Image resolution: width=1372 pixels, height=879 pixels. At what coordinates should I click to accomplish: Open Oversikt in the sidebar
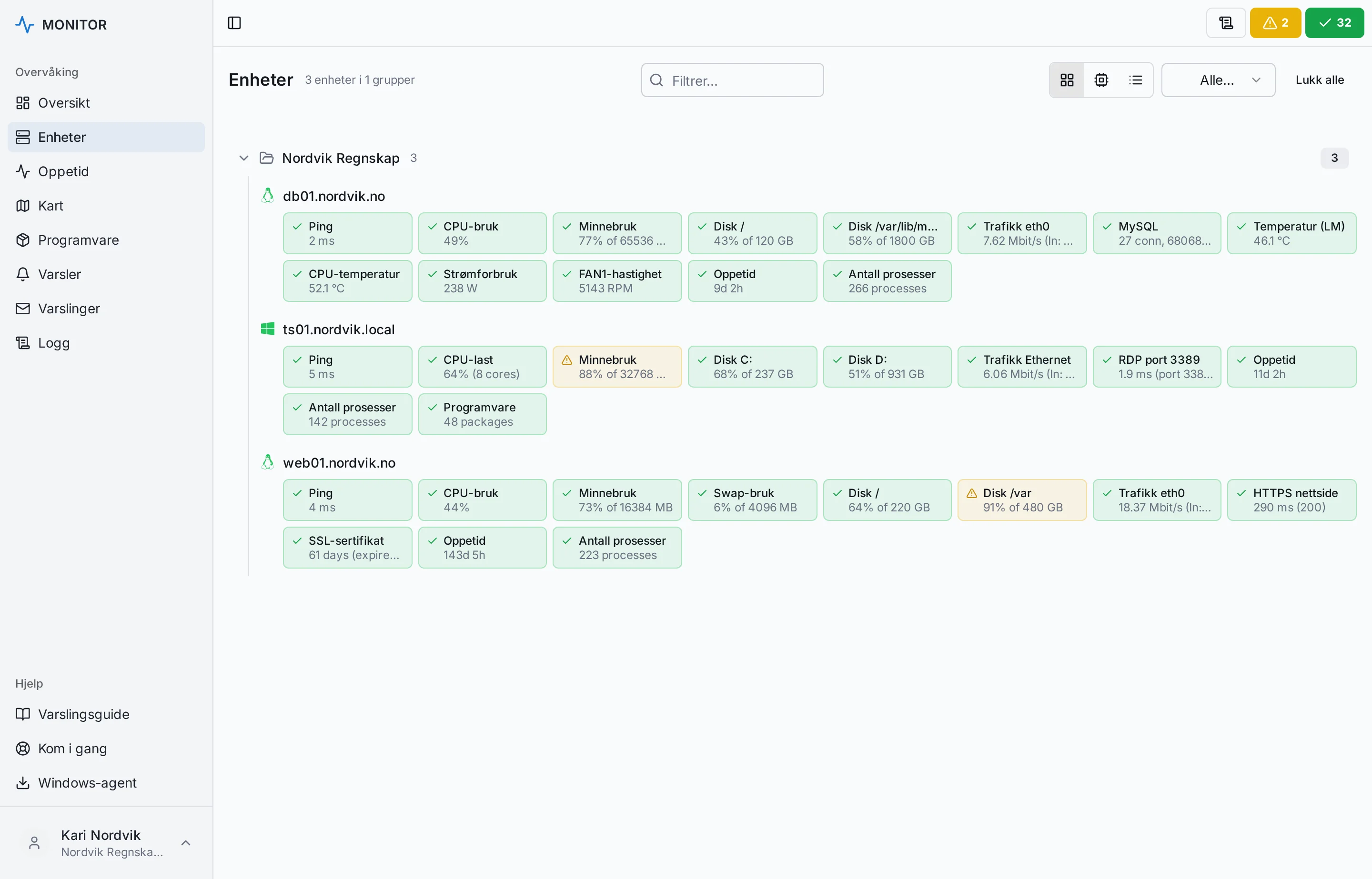click(x=106, y=103)
